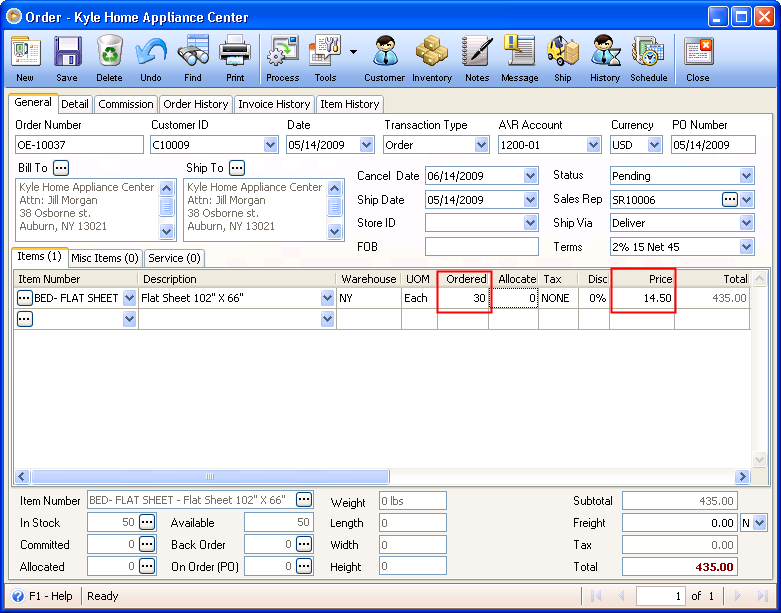The width and height of the screenshot is (781, 613).
Task: Expand the Store ID dropdown
Action: pyautogui.click(x=530, y=223)
